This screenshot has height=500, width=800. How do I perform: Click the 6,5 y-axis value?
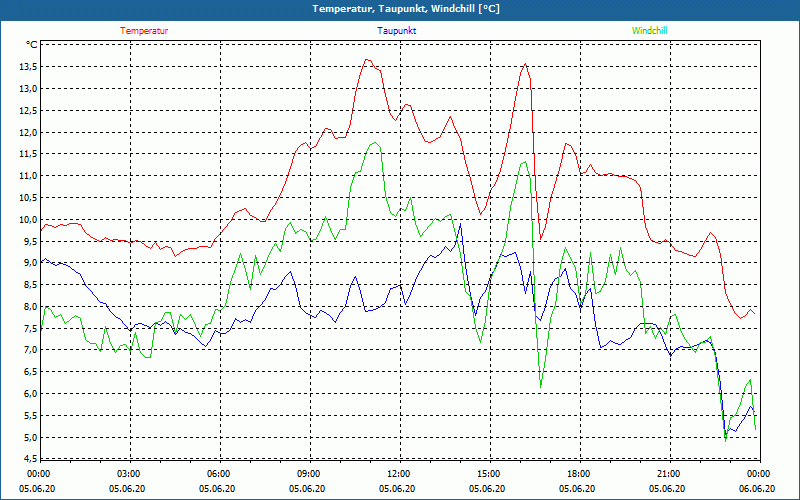click(x=30, y=372)
